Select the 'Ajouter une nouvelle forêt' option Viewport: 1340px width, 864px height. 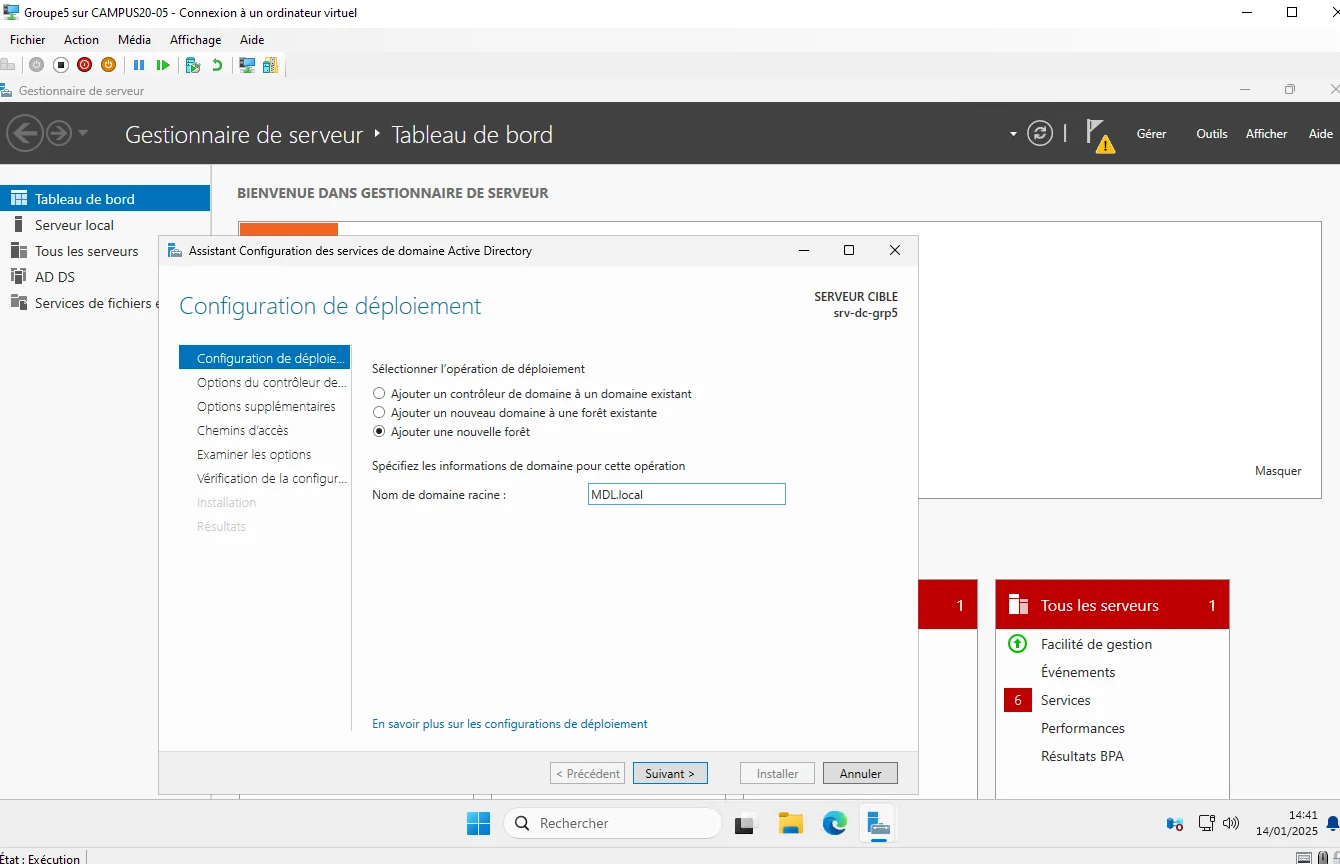point(451,432)
